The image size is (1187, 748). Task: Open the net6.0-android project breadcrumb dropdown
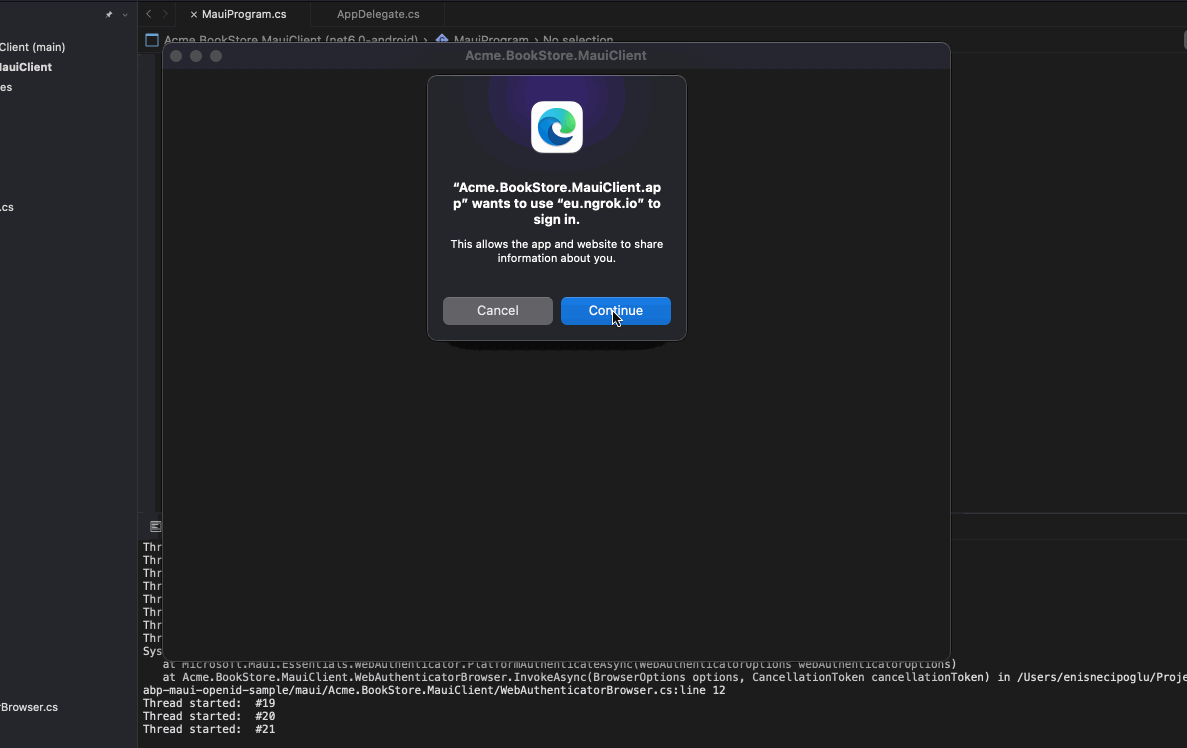(x=292, y=40)
